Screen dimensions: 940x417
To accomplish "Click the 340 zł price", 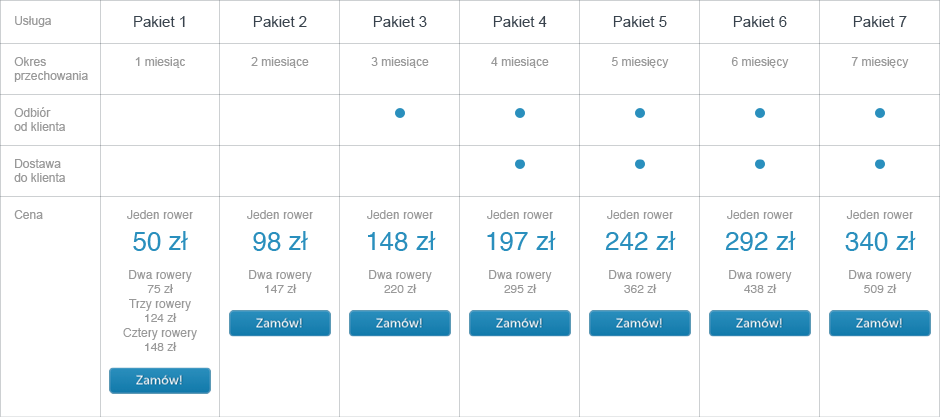I will click(x=880, y=242).
